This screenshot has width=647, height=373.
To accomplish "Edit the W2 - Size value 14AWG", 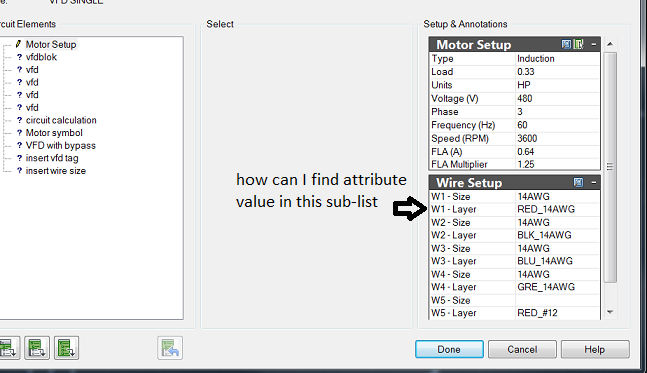I will (x=557, y=223).
